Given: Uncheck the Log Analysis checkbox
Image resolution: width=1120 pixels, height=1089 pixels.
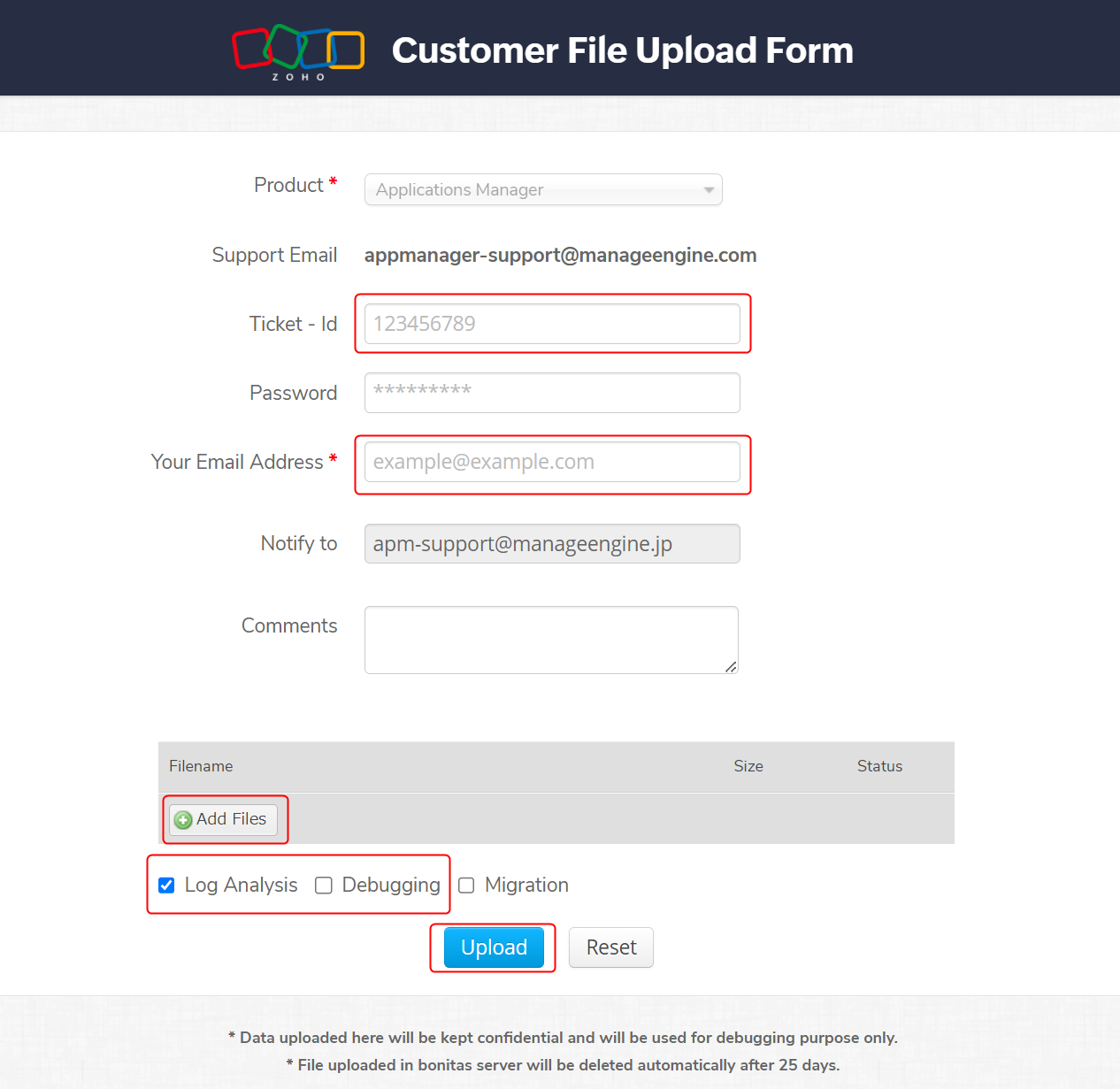Looking at the screenshot, I should coord(166,886).
